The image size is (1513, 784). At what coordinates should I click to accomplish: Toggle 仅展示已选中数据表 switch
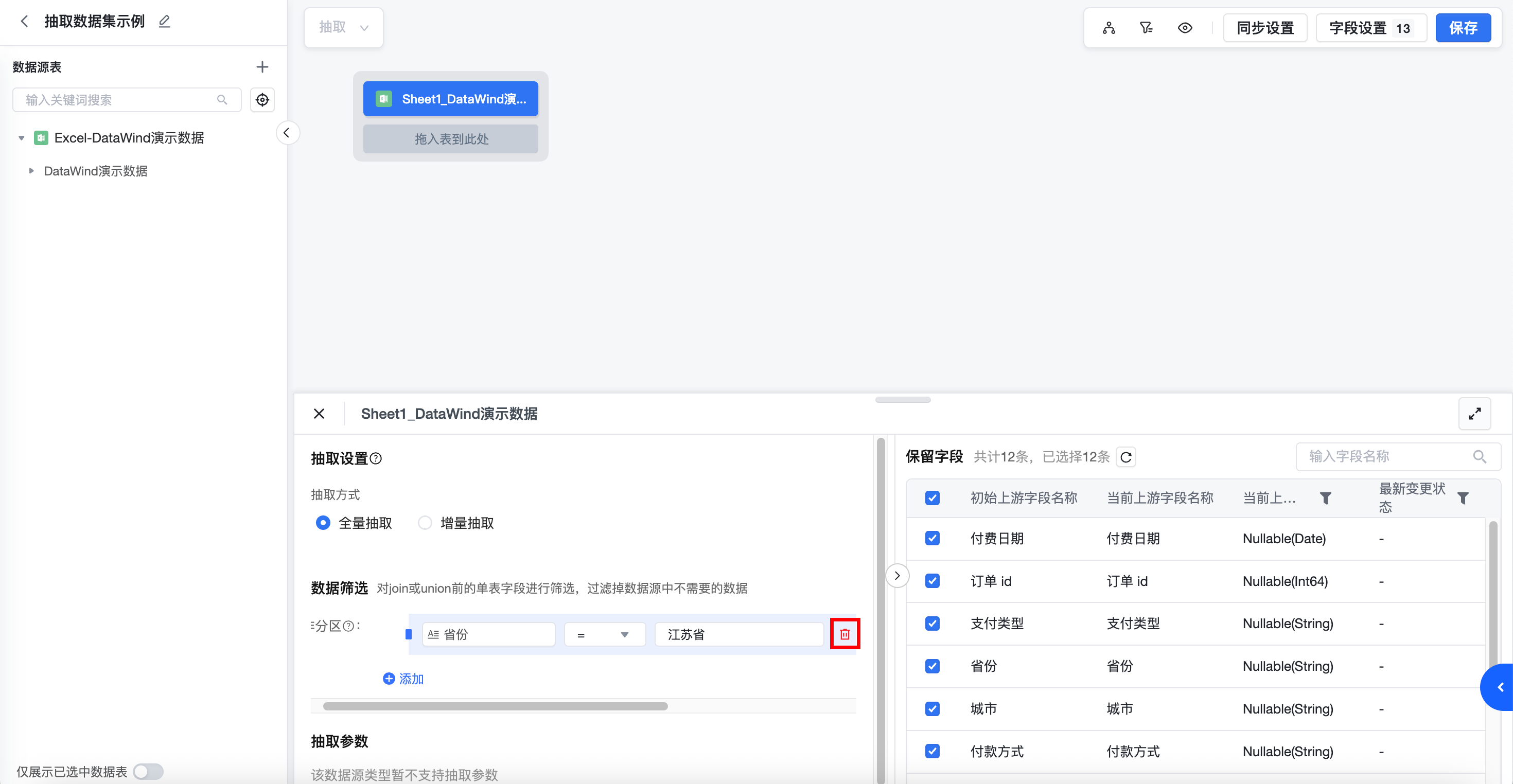(x=148, y=771)
